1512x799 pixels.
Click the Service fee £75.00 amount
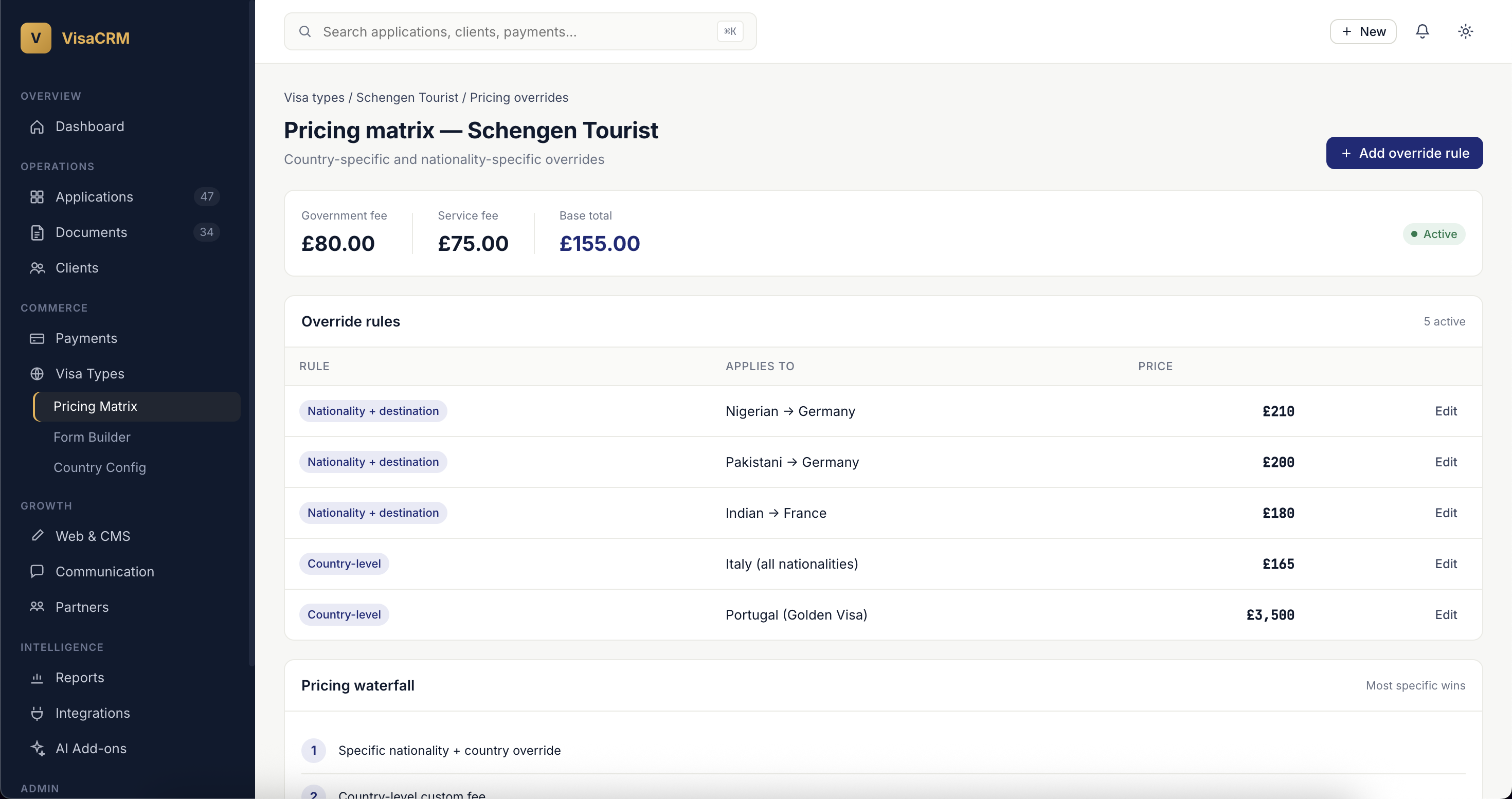pos(473,244)
